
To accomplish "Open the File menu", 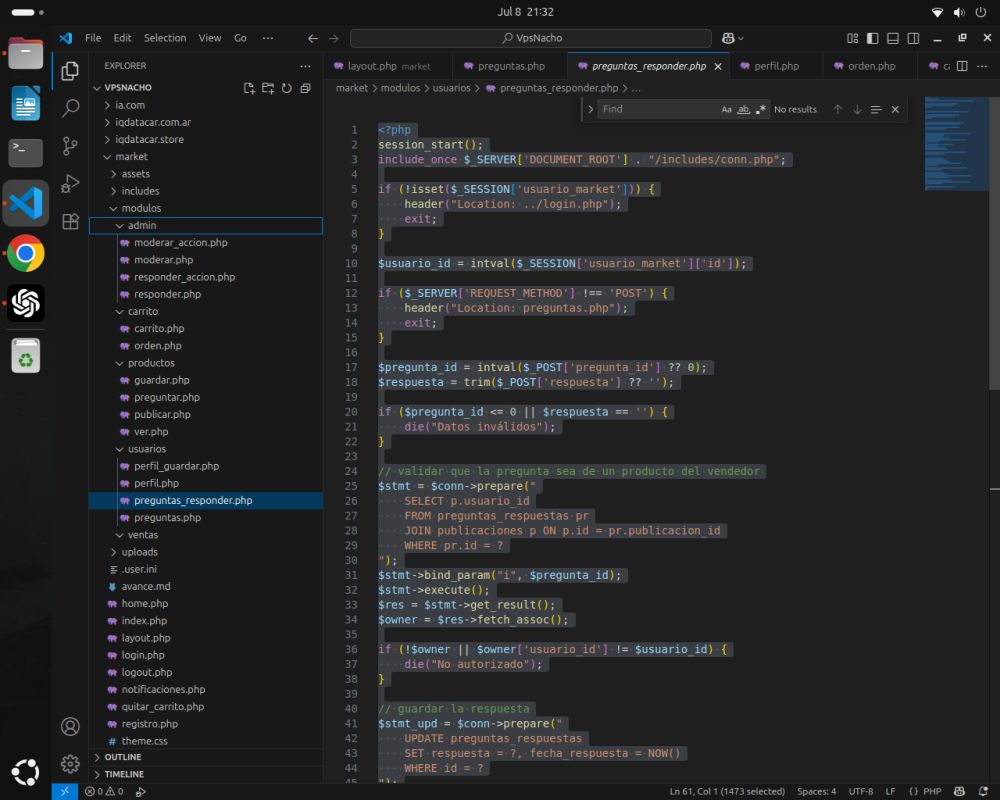I will coord(93,38).
